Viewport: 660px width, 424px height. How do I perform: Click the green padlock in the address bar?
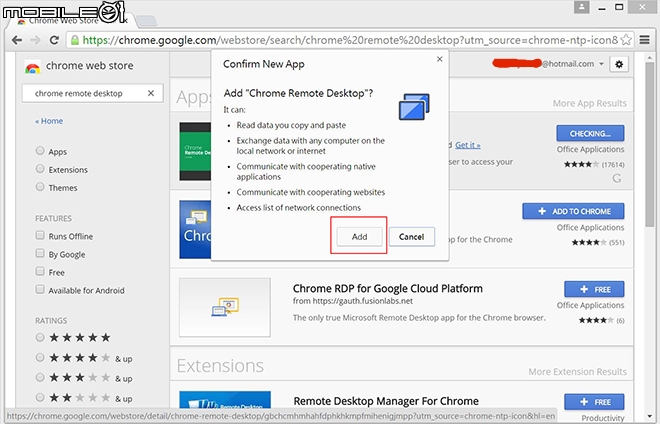coord(75,40)
